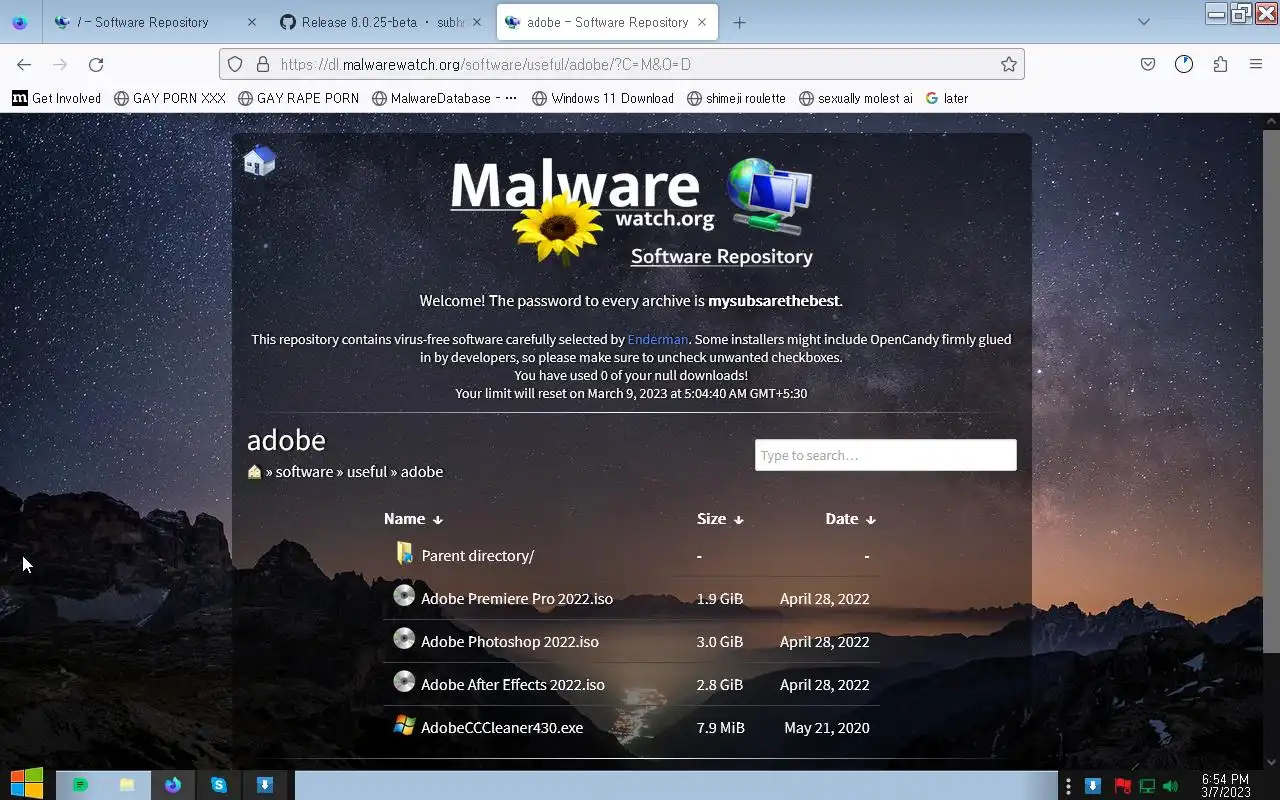Image resolution: width=1280 pixels, height=800 pixels.
Task: Open the Parent directory/ link
Action: [x=478, y=555]
